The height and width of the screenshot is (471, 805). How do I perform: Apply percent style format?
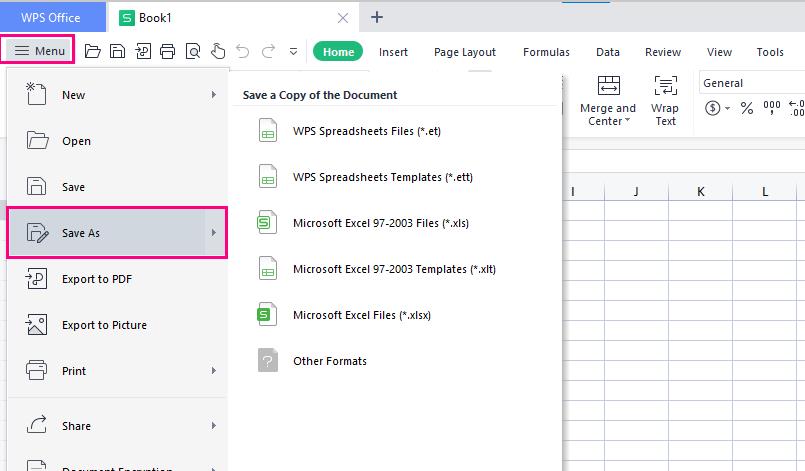(746, 108)
